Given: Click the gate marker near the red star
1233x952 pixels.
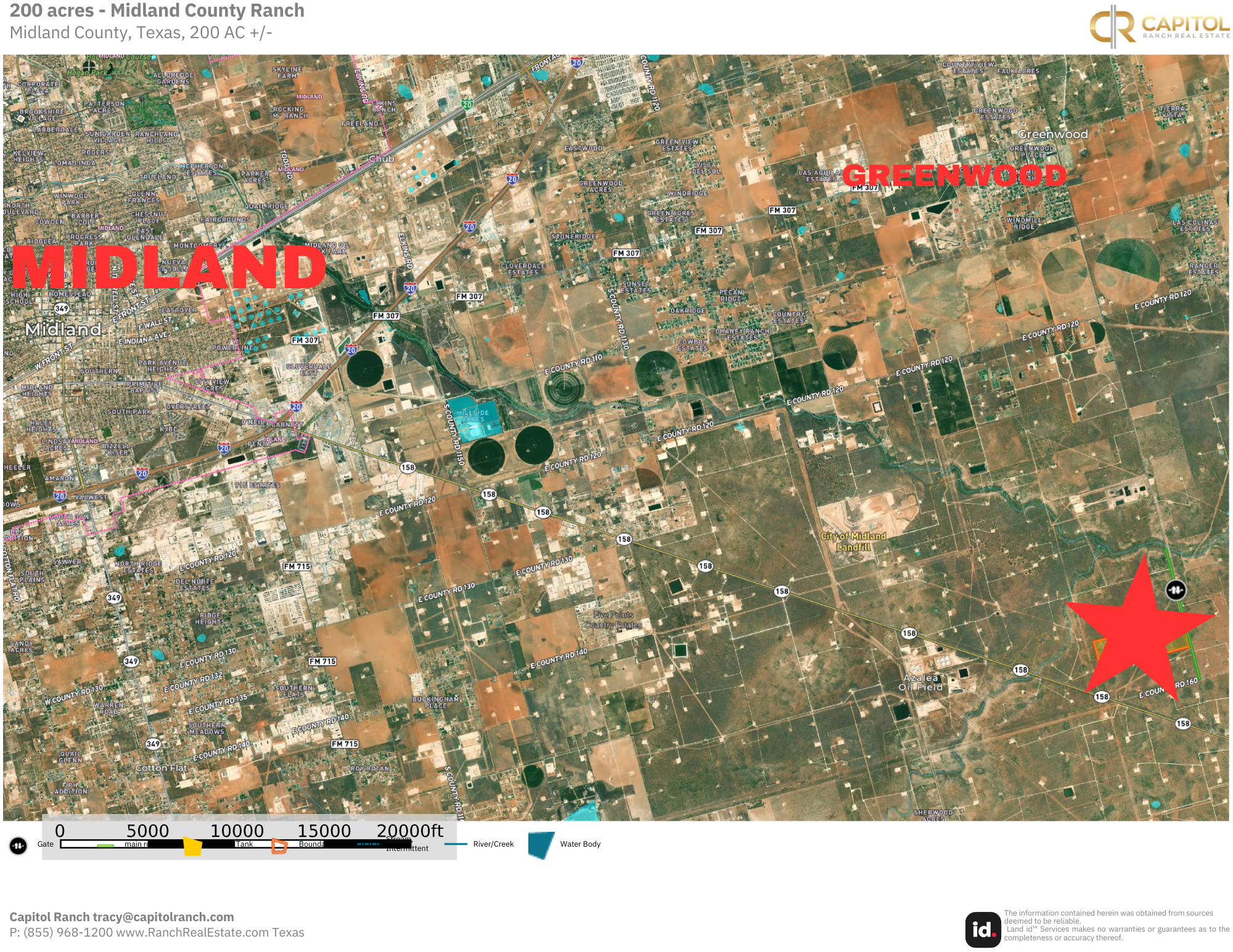Looking at the screenshot, I should (1176, 590).
